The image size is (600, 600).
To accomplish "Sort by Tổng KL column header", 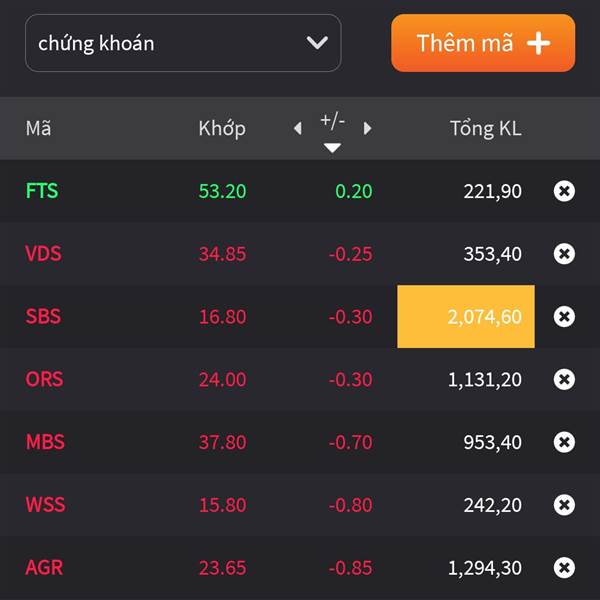I will click(x=486, y=129).
